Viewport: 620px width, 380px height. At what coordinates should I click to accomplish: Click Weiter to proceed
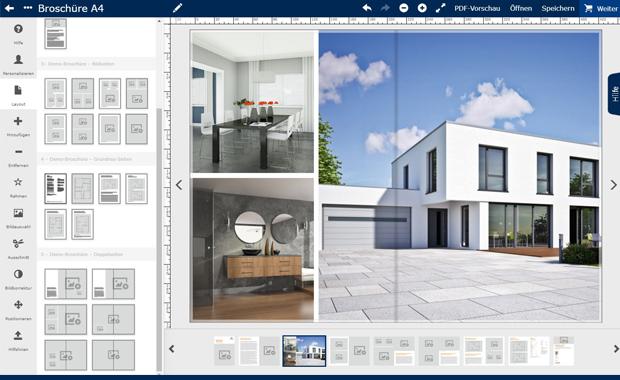607,8
